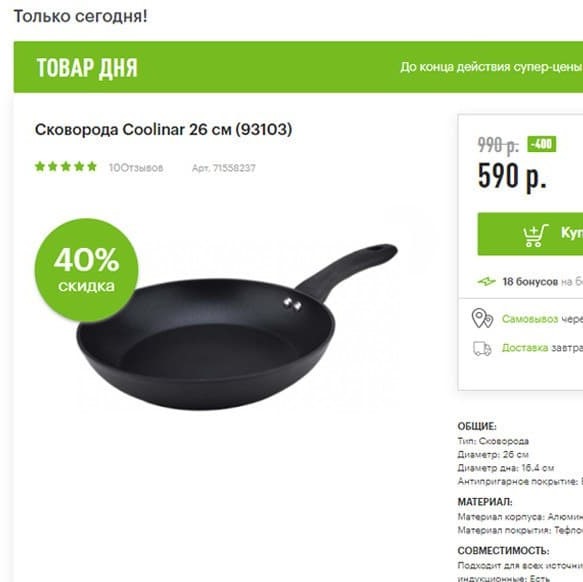Click the delivery truck icon
Image resolution: width=583 pixels, height=582 pixels.
[x=482, y=348]
